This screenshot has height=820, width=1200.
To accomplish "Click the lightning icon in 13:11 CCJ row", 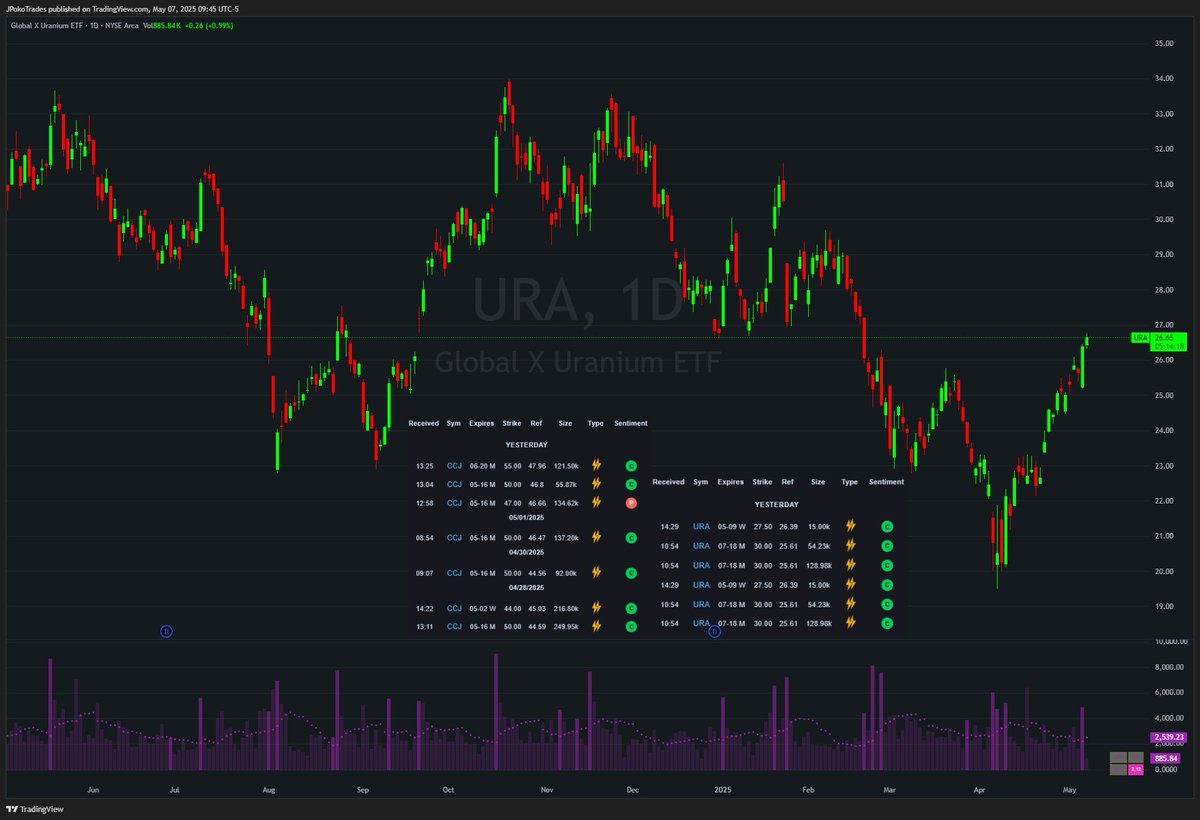I will [x=596, y=626].
